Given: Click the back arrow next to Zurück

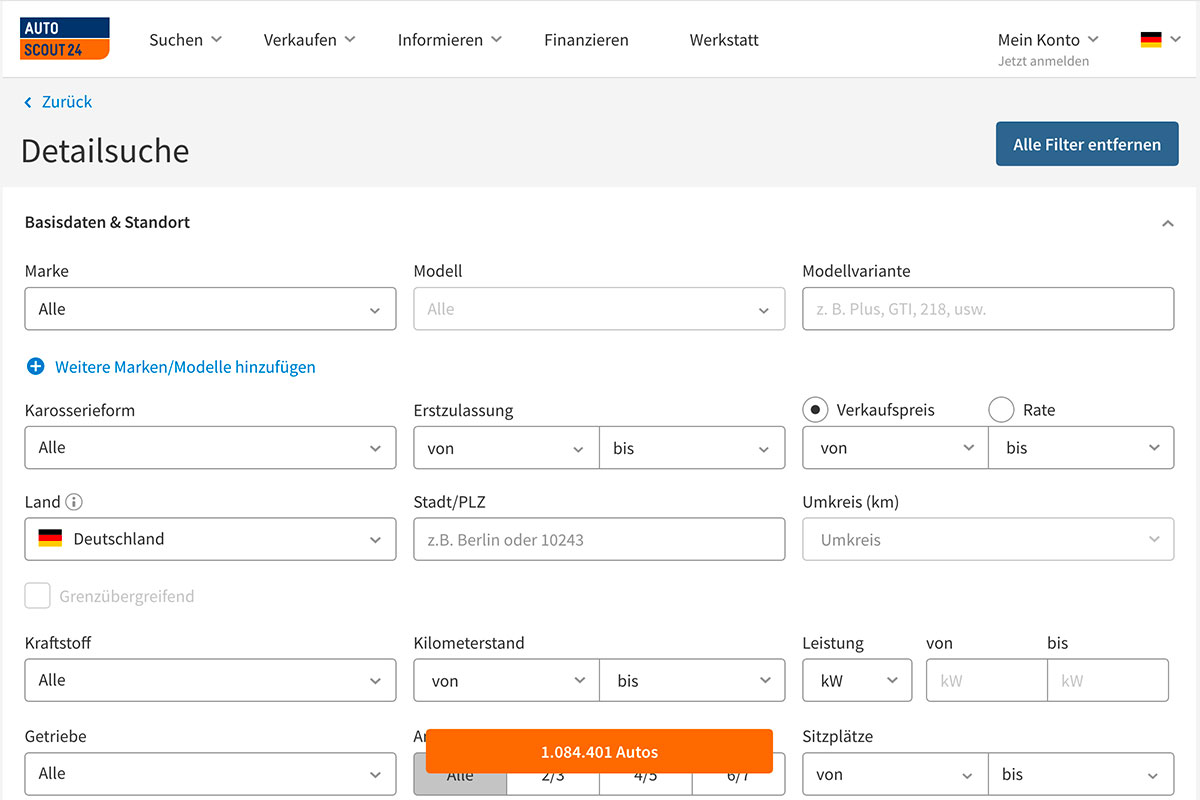Looking at the screenshot, I should [28, 102].
